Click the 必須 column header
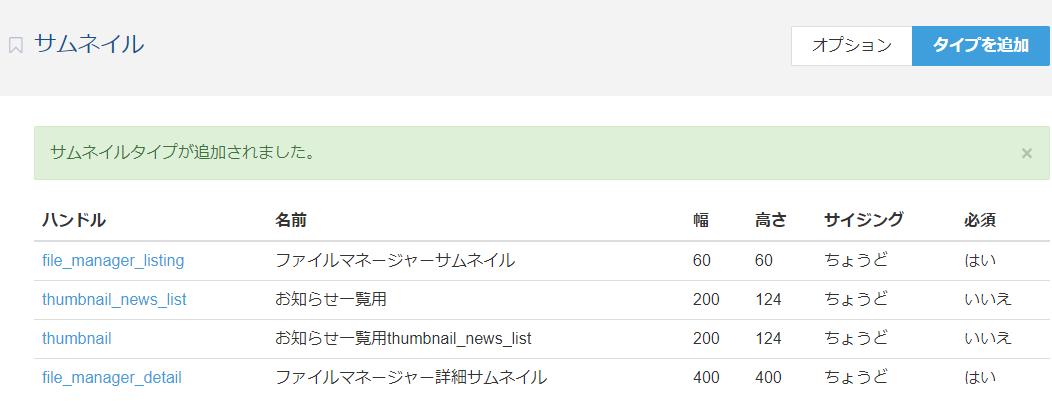 point(980,220)
